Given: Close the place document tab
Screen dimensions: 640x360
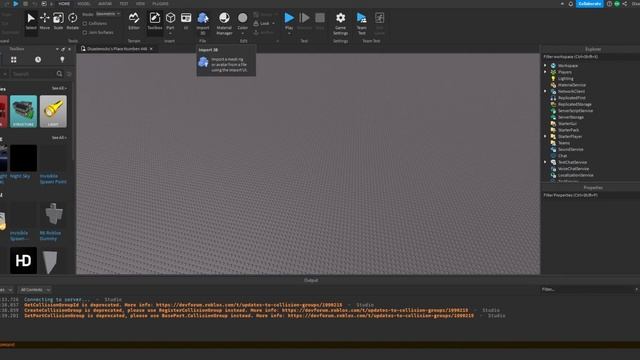Looking at the screenshot, I should (151, 49).
